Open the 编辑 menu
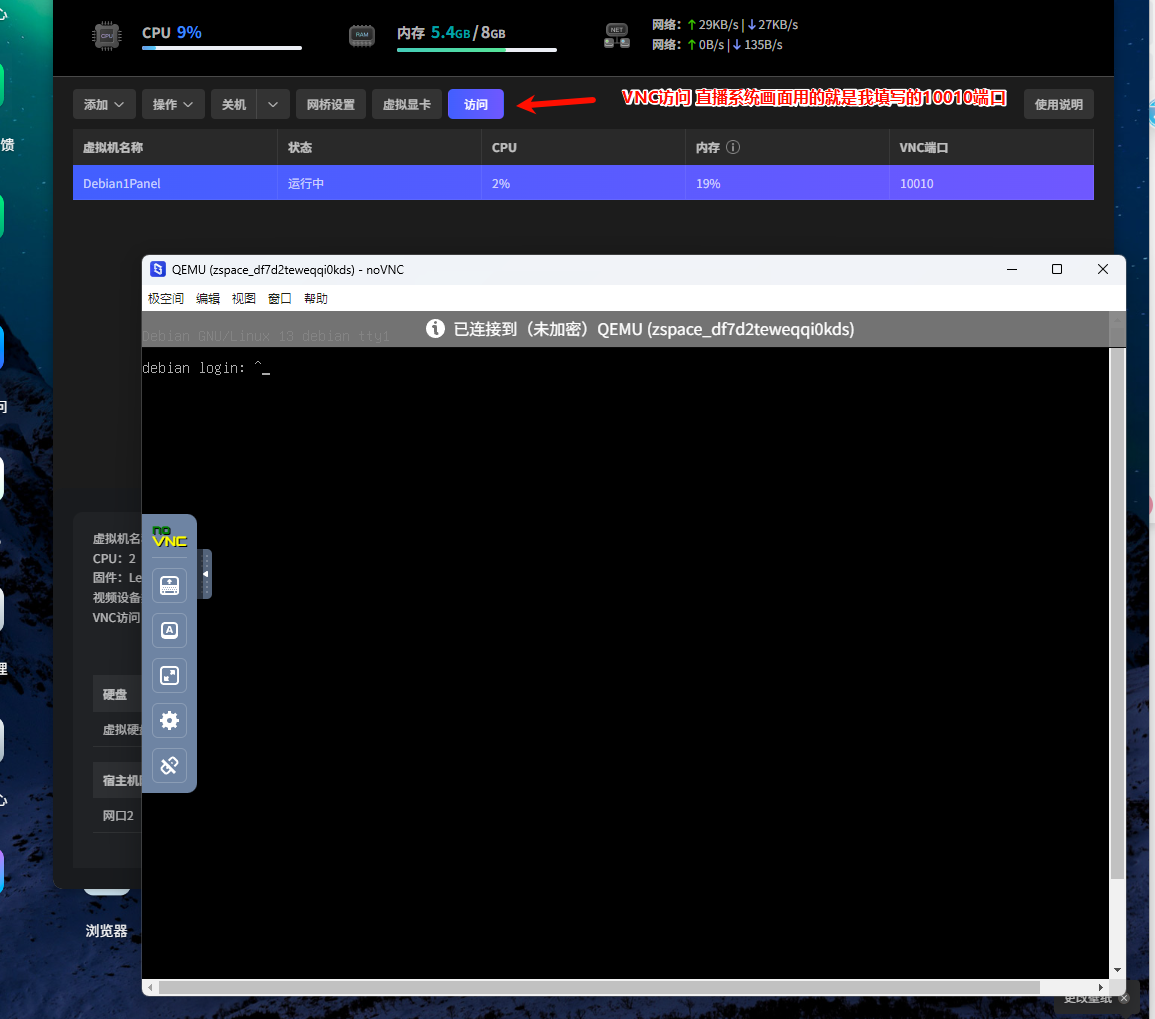This screenshot has height=1019, width=1155. point(208,299)
